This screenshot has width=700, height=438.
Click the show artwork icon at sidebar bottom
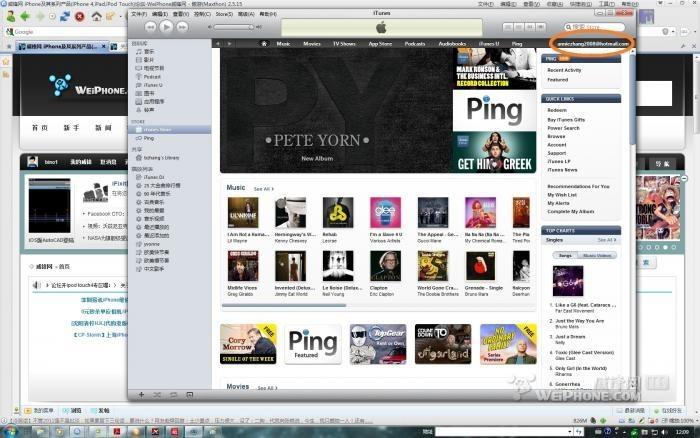tap(190, 395)
